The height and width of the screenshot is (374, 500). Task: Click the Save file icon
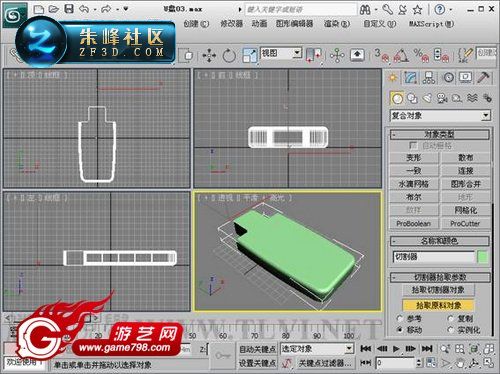tap(69, 9)
